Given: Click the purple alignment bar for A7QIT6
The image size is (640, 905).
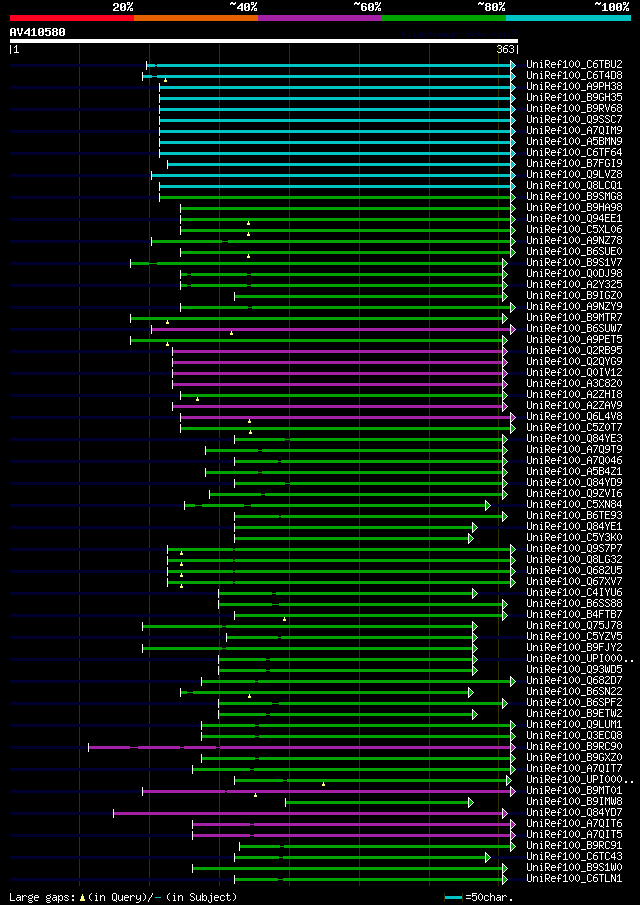Looking at the screenshot, I should point(353,824).
